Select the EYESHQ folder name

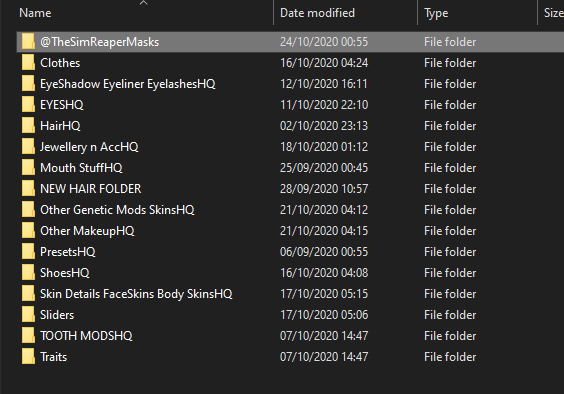[62, 105]
